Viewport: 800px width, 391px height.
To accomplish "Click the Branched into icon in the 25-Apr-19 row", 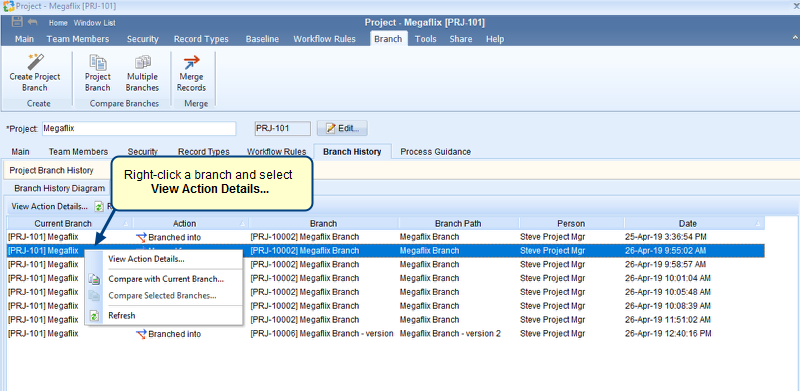I will pos(141,237).
